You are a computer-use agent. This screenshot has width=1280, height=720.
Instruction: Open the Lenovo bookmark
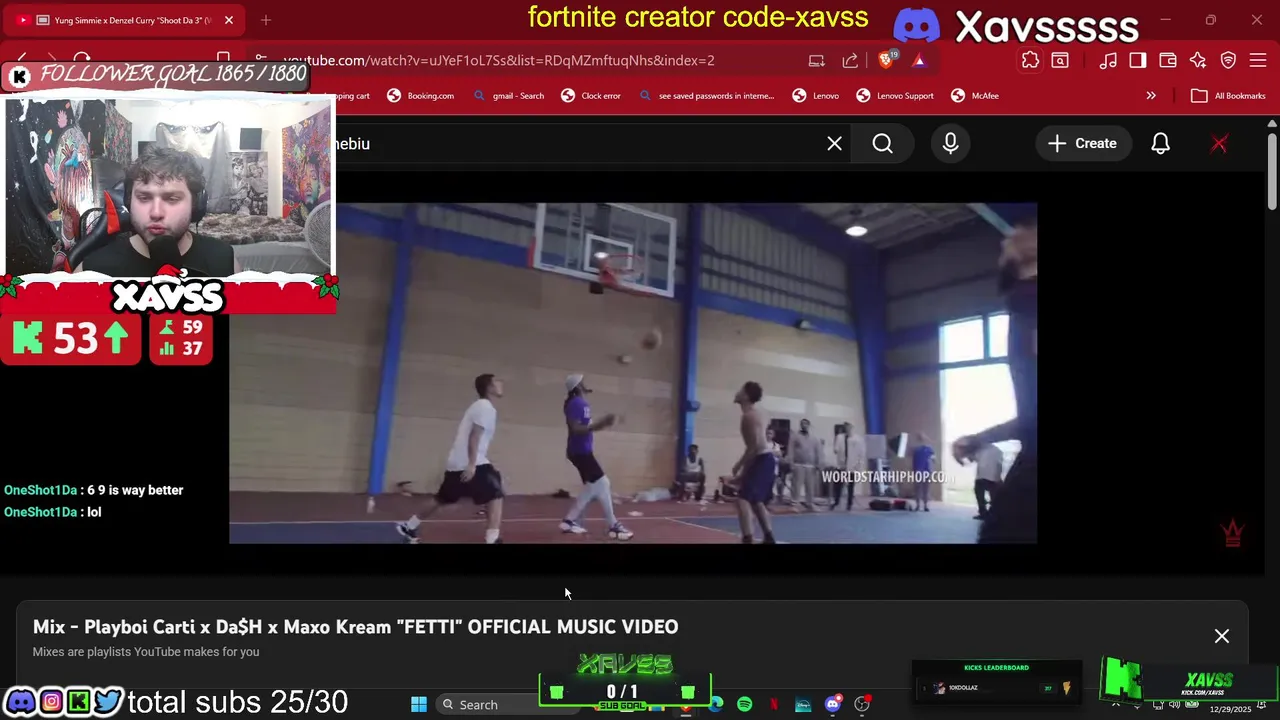(x=816, y=96)
